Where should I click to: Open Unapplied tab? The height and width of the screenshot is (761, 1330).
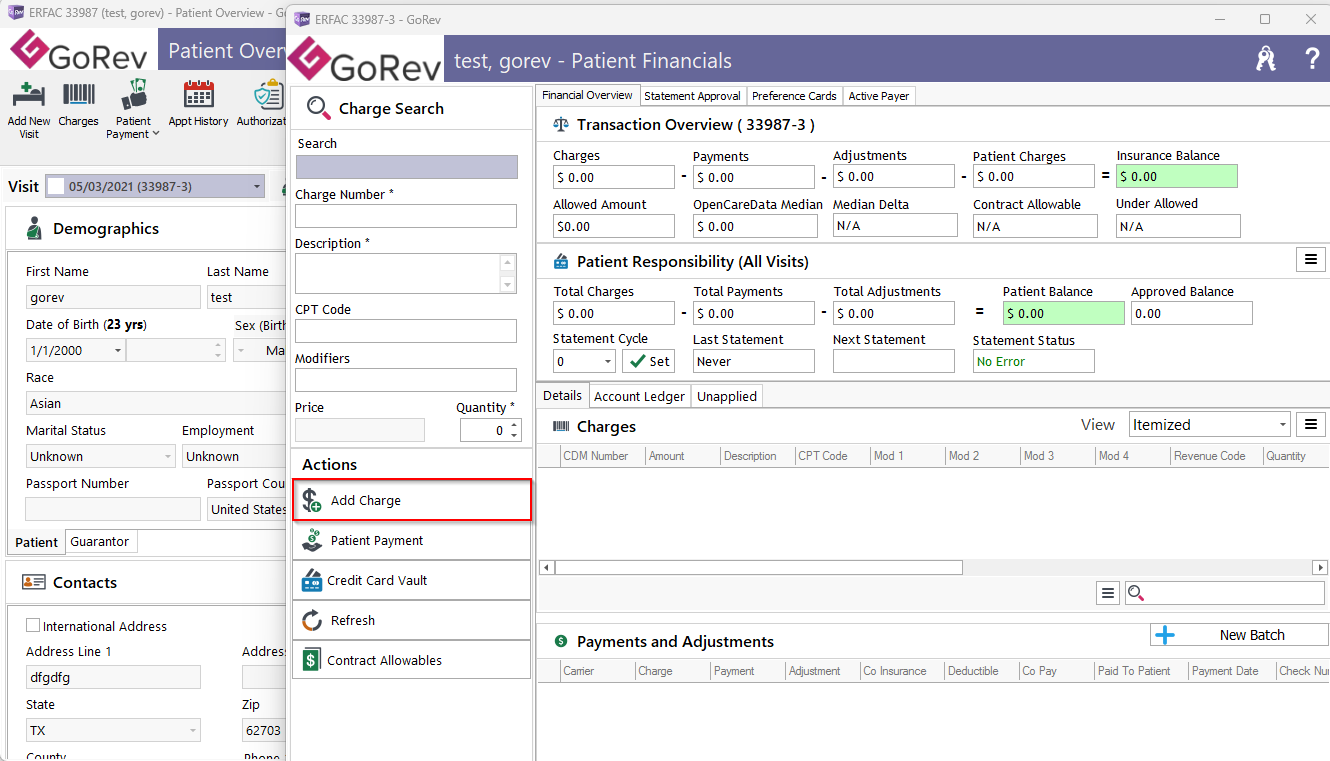click(x=727, y=396)
